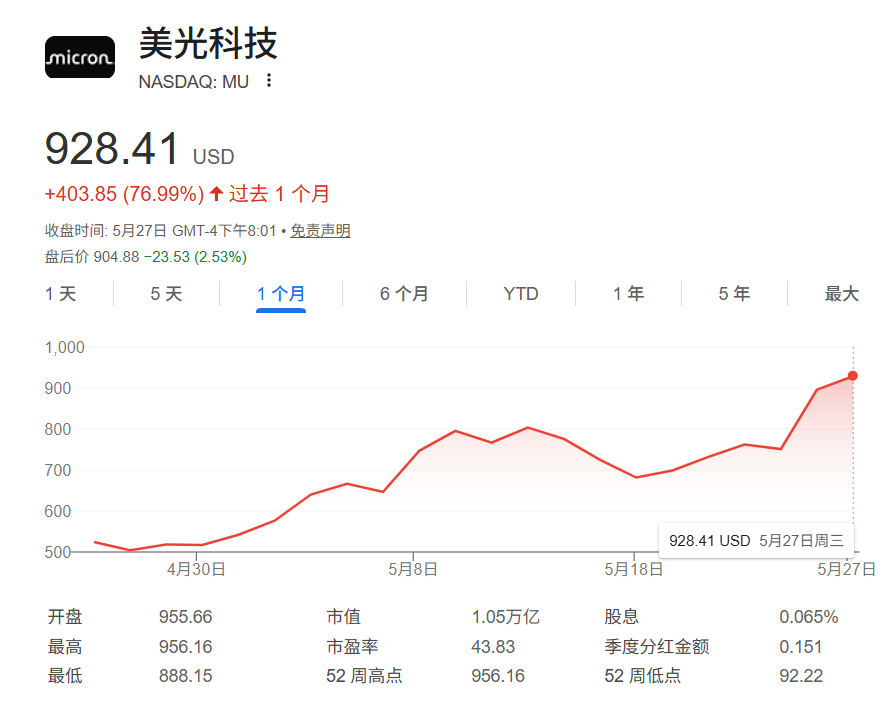Click the 美光科技 company title

click(x=208, y=43)
